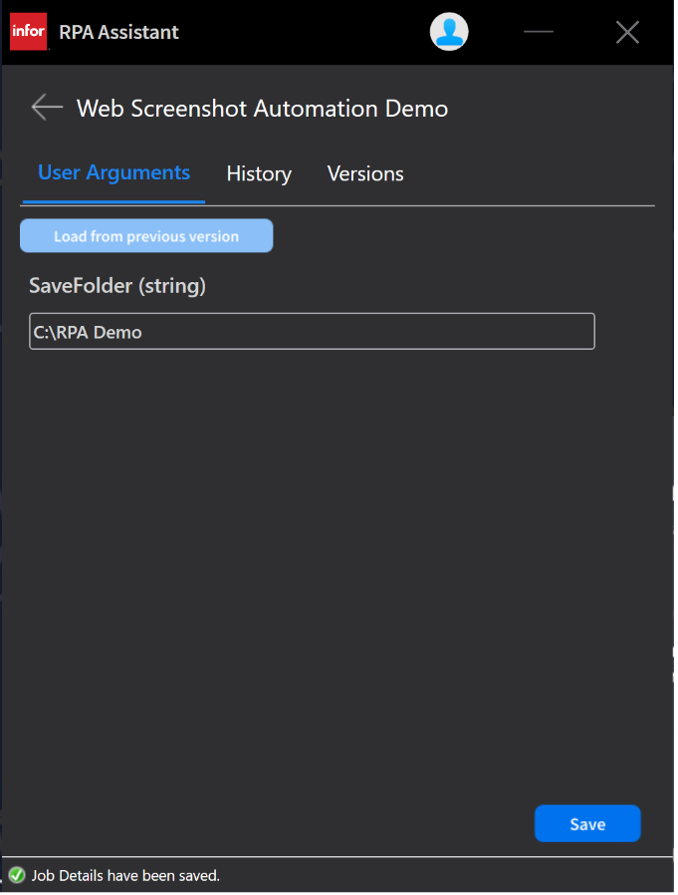Screen dimensions: 678x895
Task: Save the job details
Action: tap(587, 824)
